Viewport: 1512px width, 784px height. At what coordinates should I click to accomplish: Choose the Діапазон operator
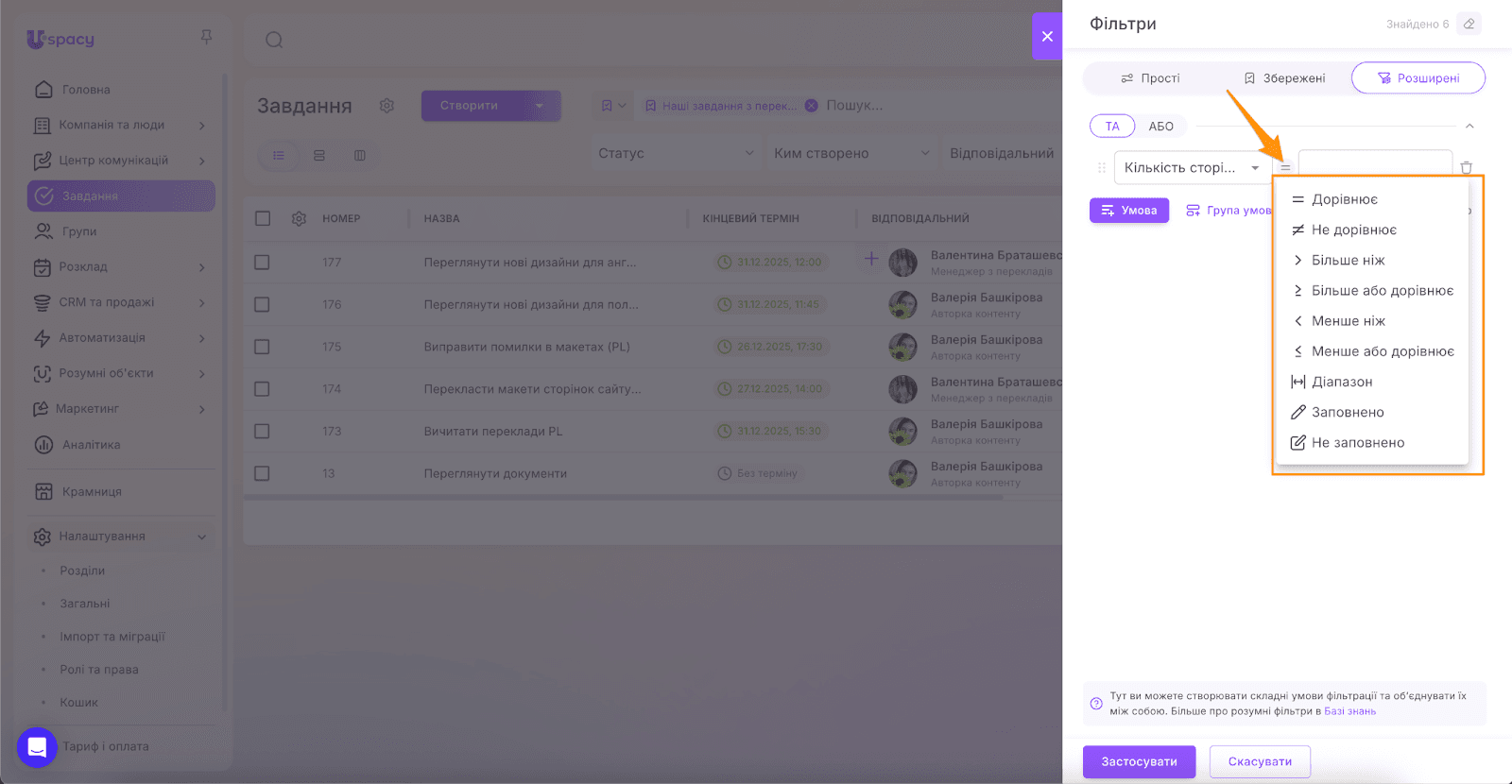tap(1372, 382)
